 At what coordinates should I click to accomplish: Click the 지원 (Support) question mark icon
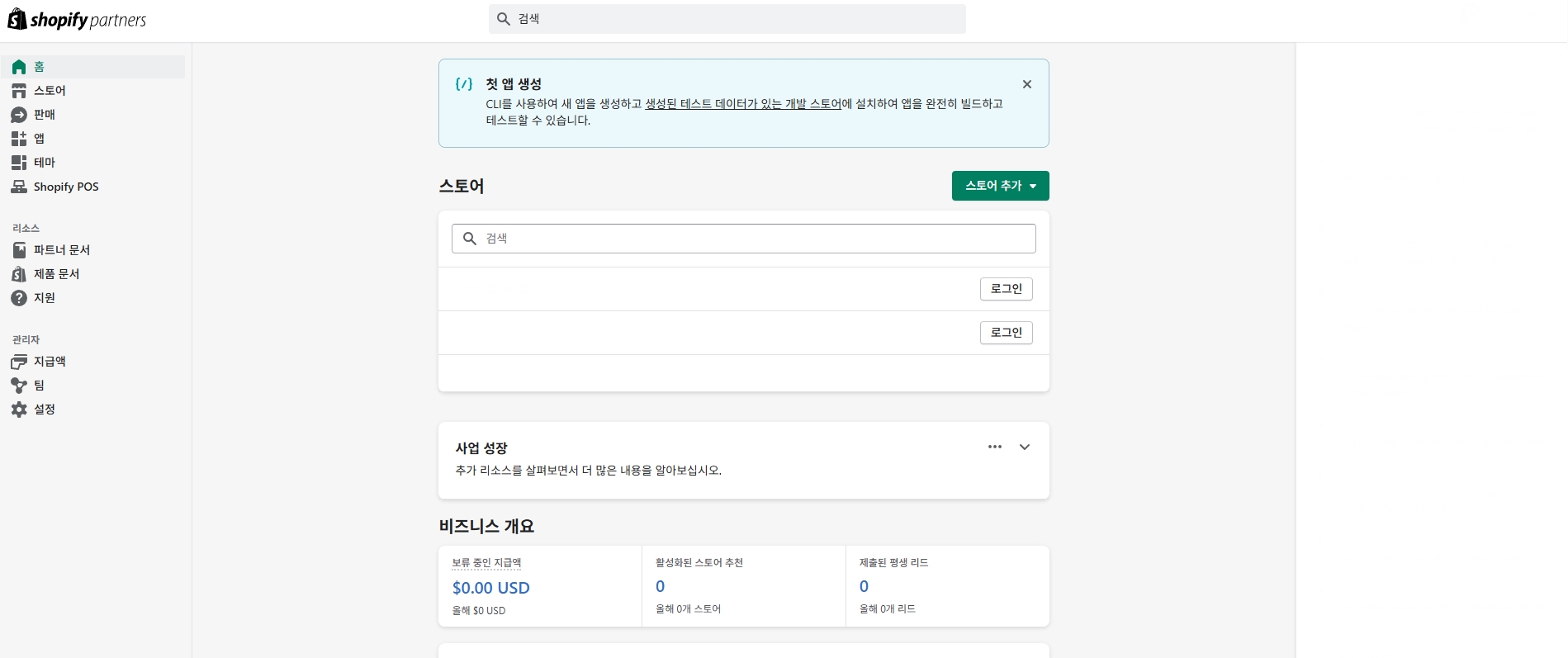coord(19,298)
